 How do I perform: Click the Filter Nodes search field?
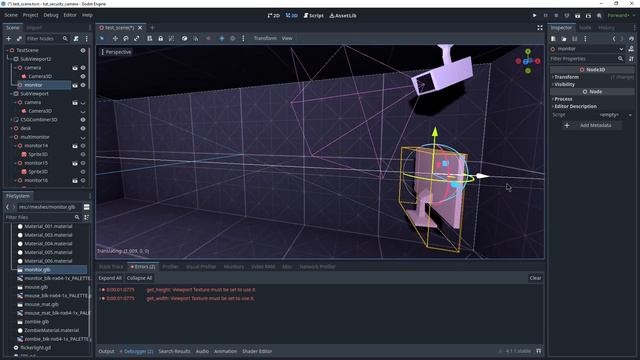pyautogui.click(x=46, y=38)
